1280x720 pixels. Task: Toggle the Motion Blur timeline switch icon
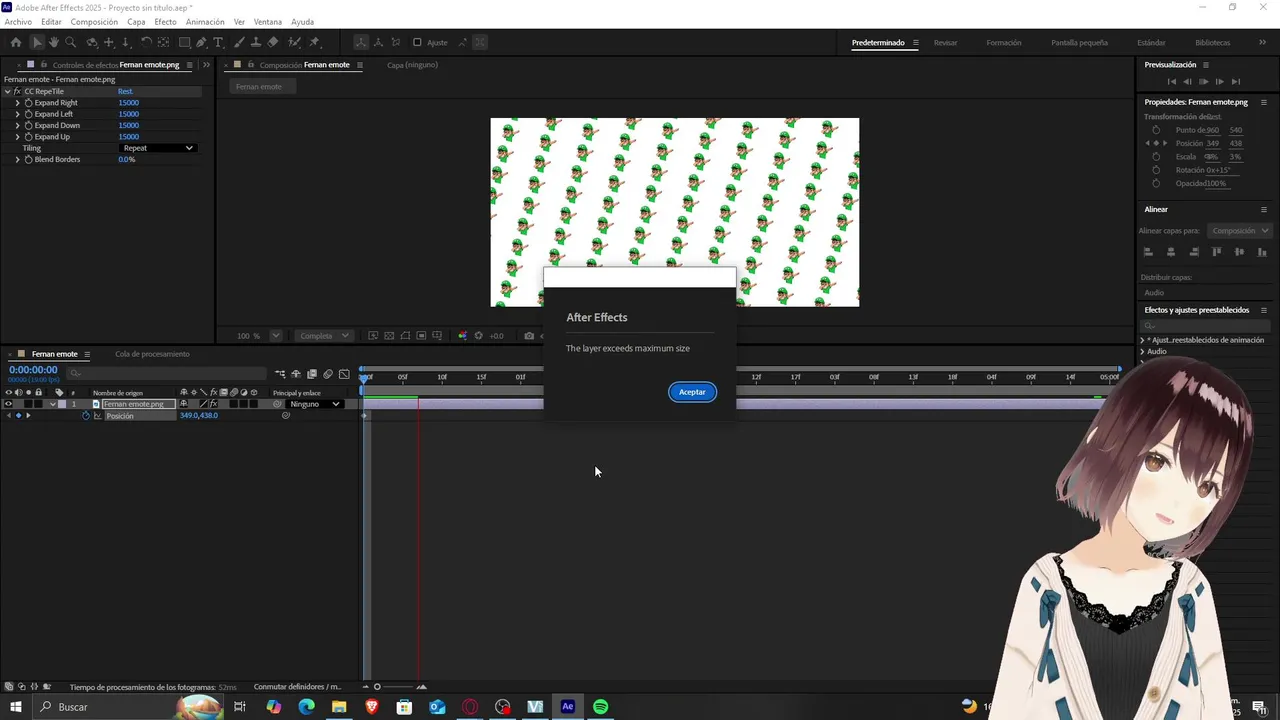pos(328,374)
